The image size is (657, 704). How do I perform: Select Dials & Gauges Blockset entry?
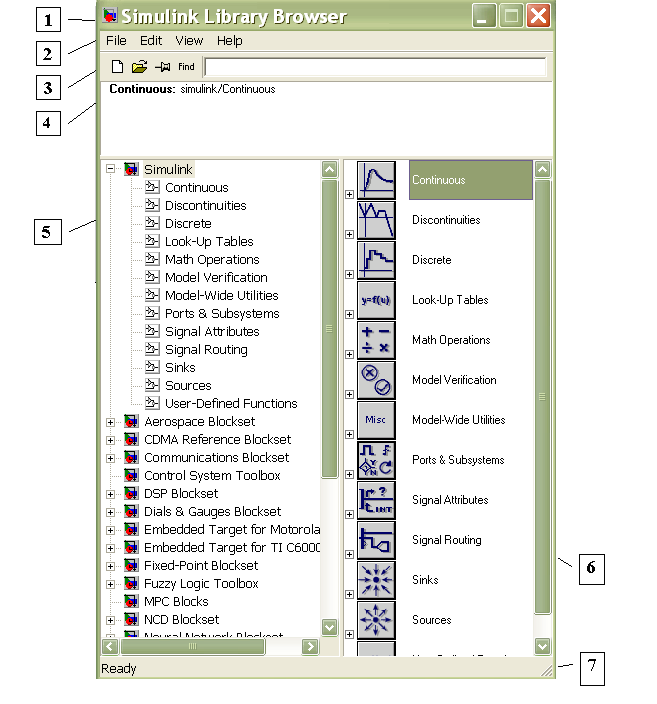(212, 511)
